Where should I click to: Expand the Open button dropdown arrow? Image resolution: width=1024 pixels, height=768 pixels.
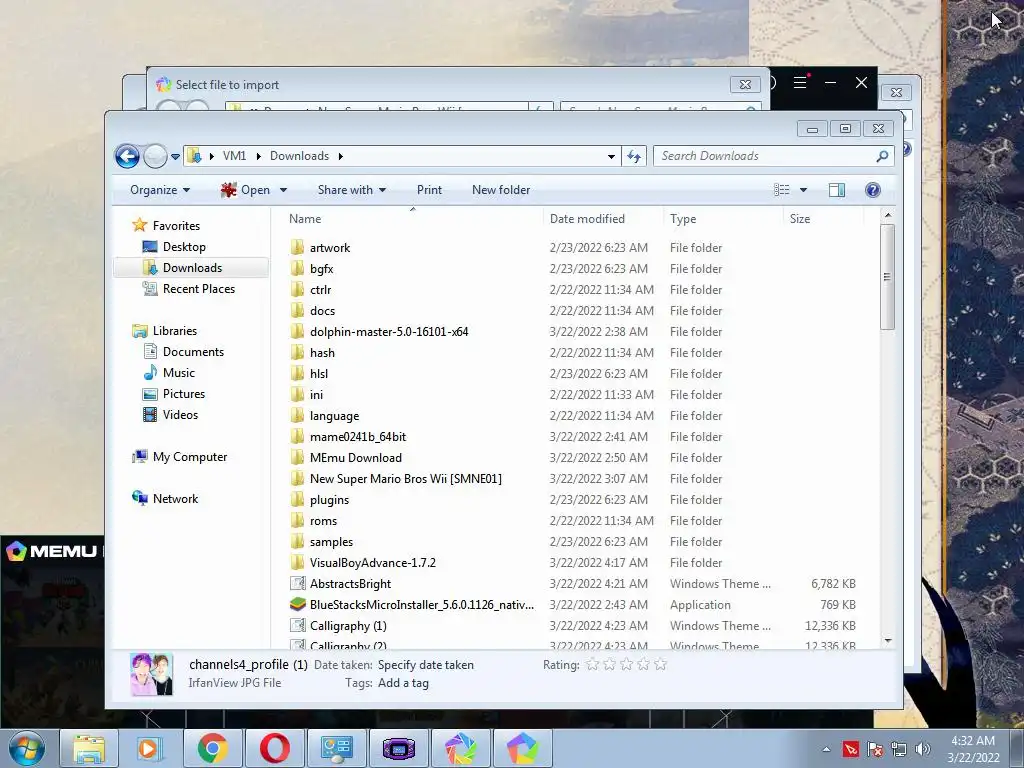[283, 190]
